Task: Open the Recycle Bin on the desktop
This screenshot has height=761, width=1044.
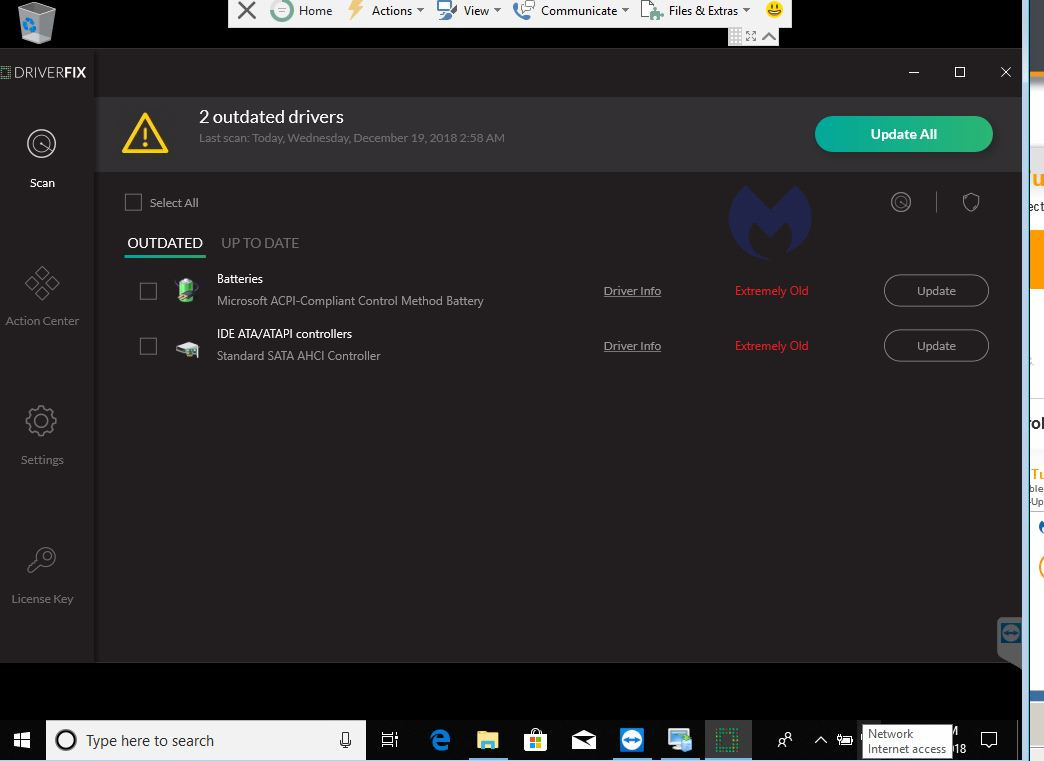Action: pos(35,22)
